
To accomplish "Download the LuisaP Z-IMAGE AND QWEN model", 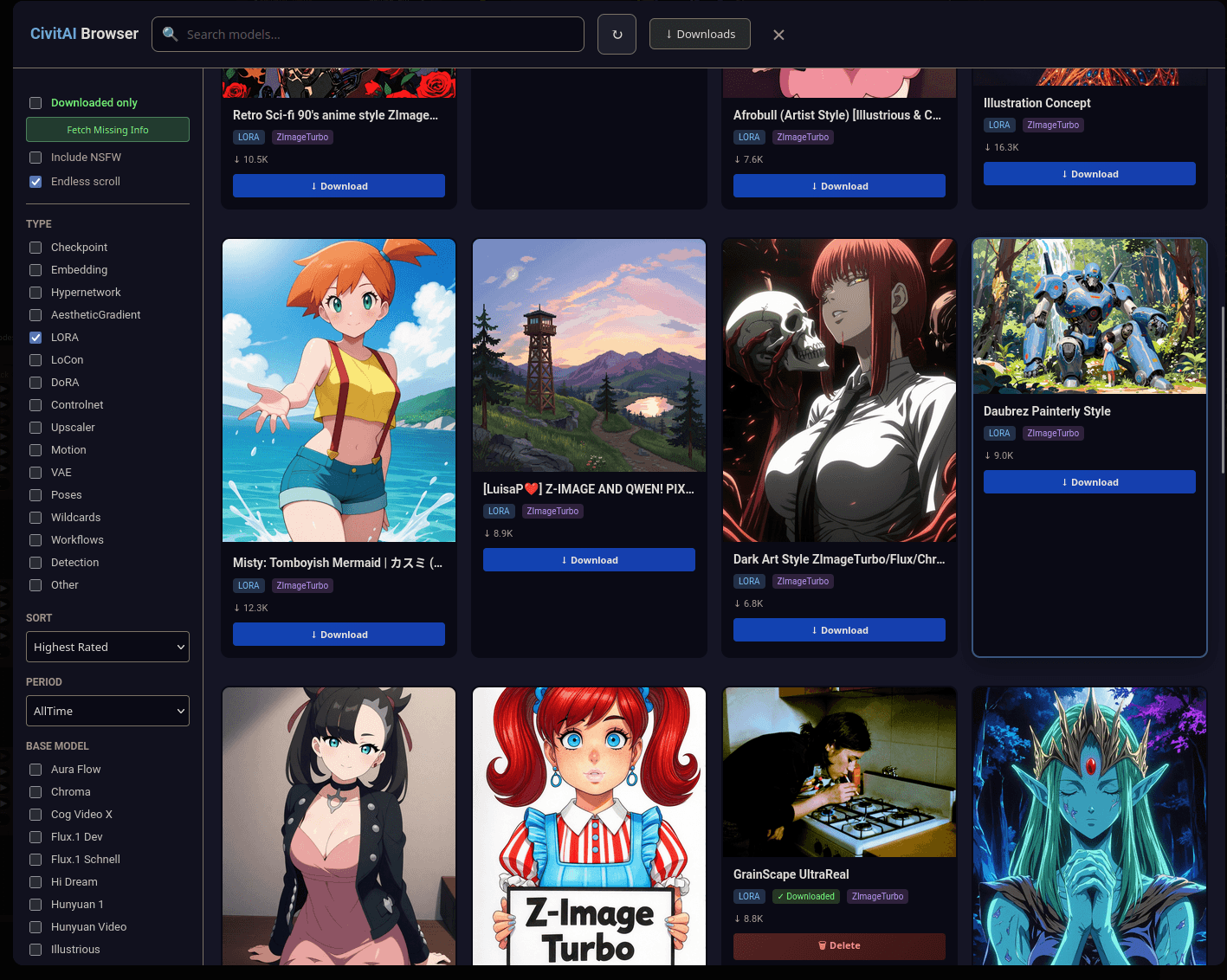I will tap(589, 560).
